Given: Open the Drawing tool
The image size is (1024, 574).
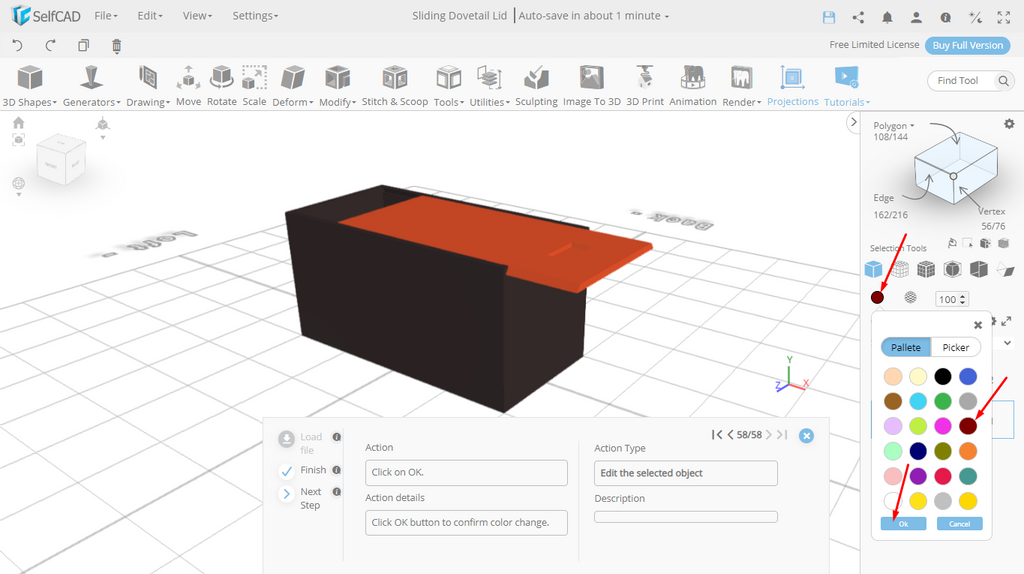Looking at the screenshot, I should pyautogui.click(x=148, y=86).
